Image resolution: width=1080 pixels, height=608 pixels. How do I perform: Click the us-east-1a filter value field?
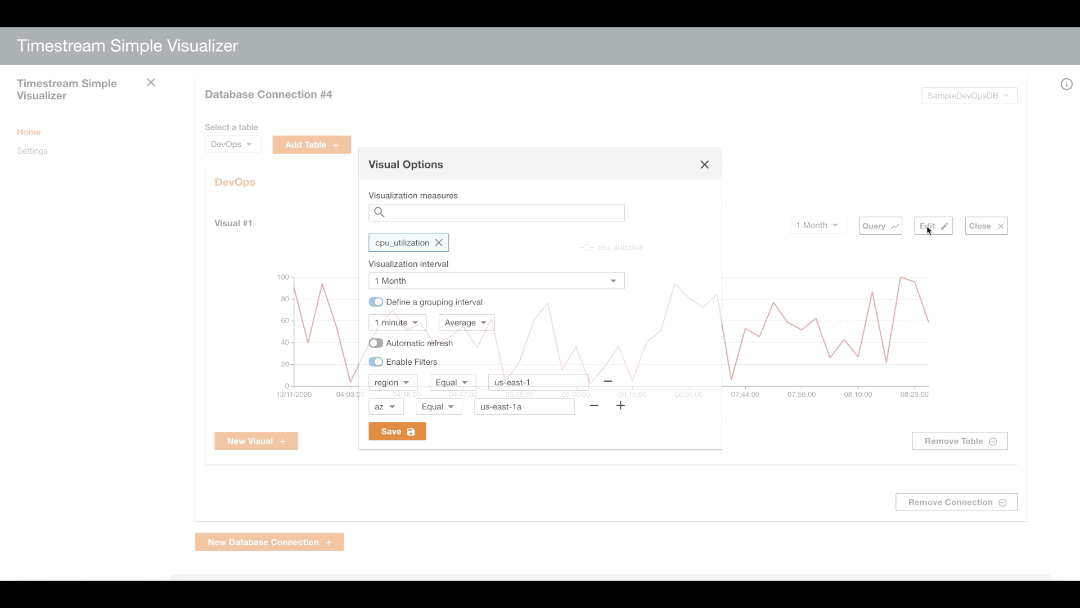point(524,407)
